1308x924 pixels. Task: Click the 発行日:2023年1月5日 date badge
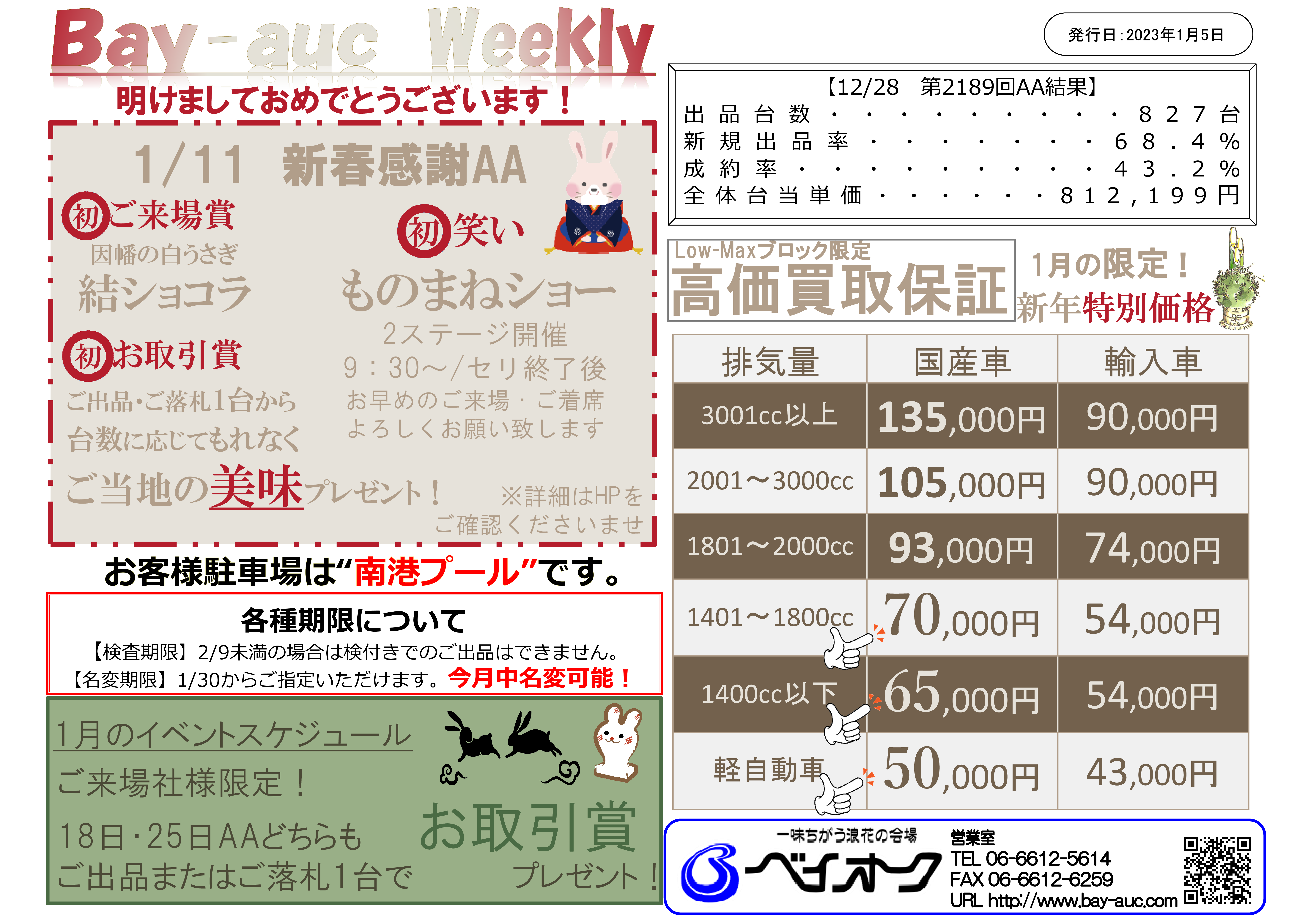coord(1148,34)
